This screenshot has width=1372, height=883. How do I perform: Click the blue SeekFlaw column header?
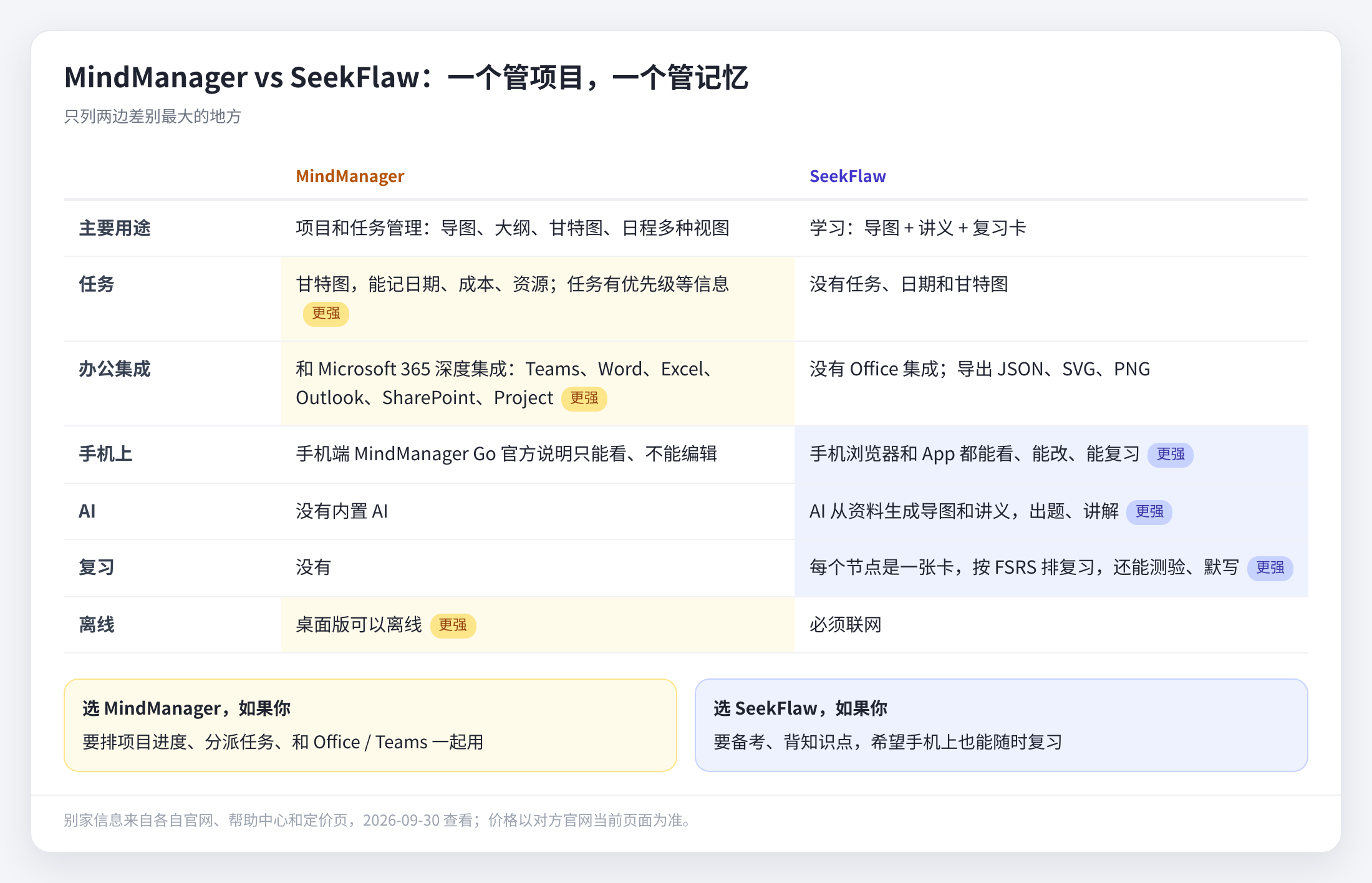coord(848,176)
